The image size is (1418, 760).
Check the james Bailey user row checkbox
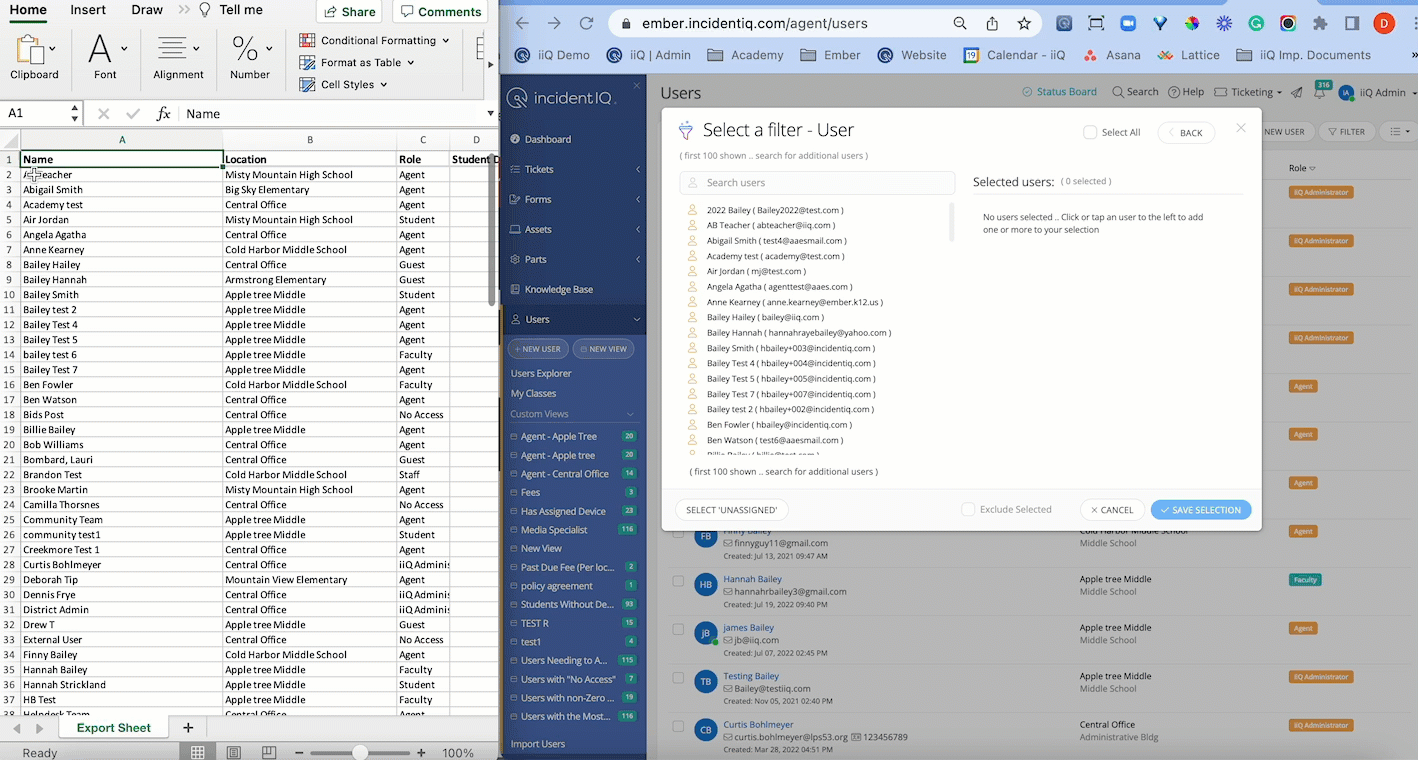[x=678, y=630]
